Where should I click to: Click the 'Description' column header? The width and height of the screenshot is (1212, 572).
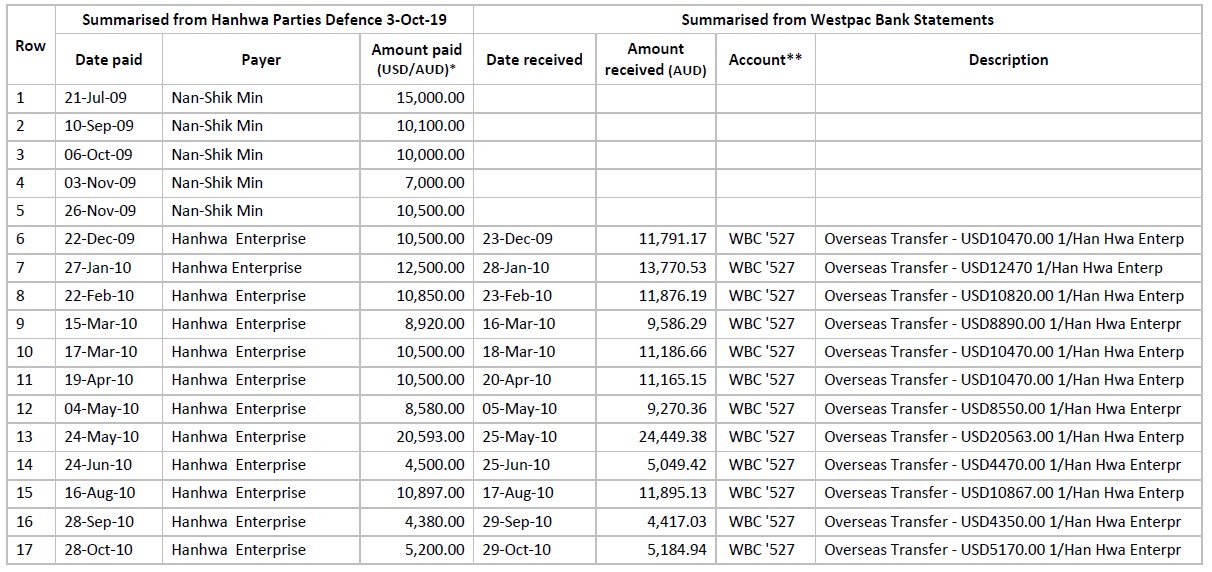(x=1008, y=60)
